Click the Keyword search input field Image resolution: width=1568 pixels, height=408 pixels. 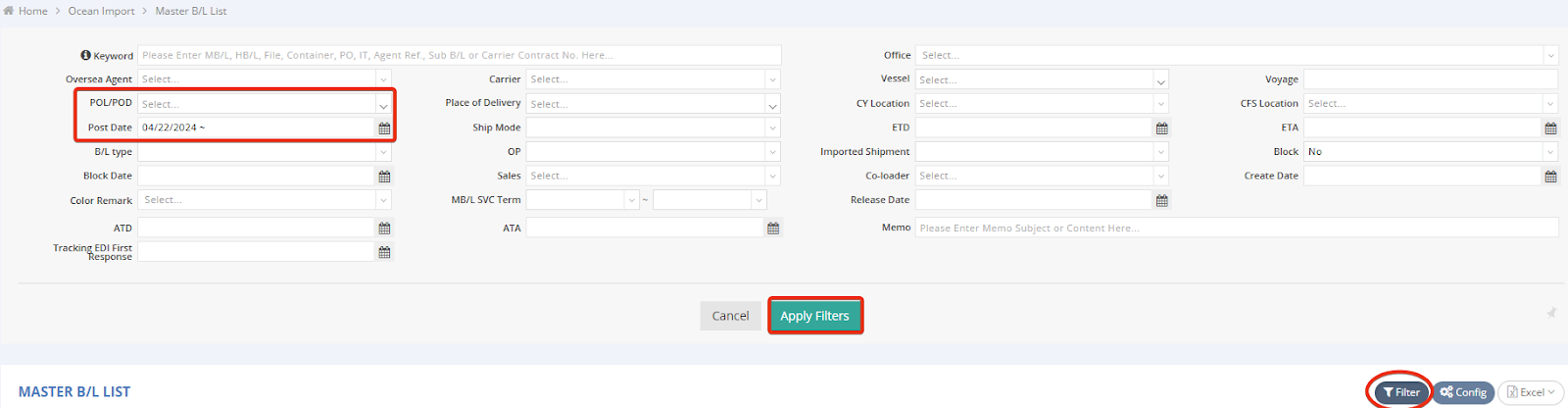[459, 56]
